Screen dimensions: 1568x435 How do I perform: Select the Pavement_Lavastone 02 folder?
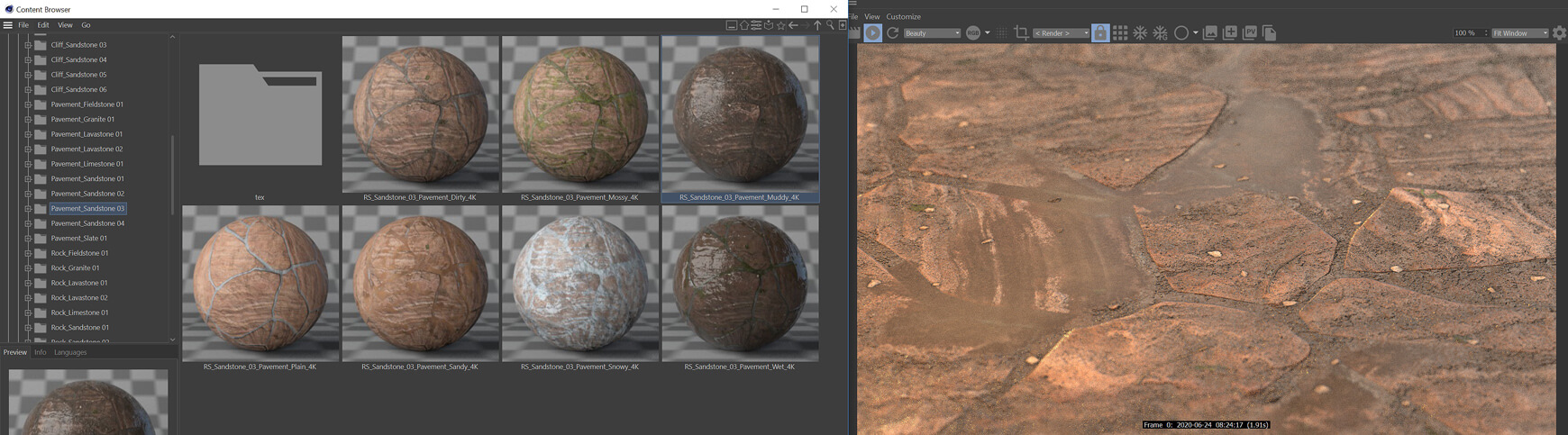(x=87, y=149)
